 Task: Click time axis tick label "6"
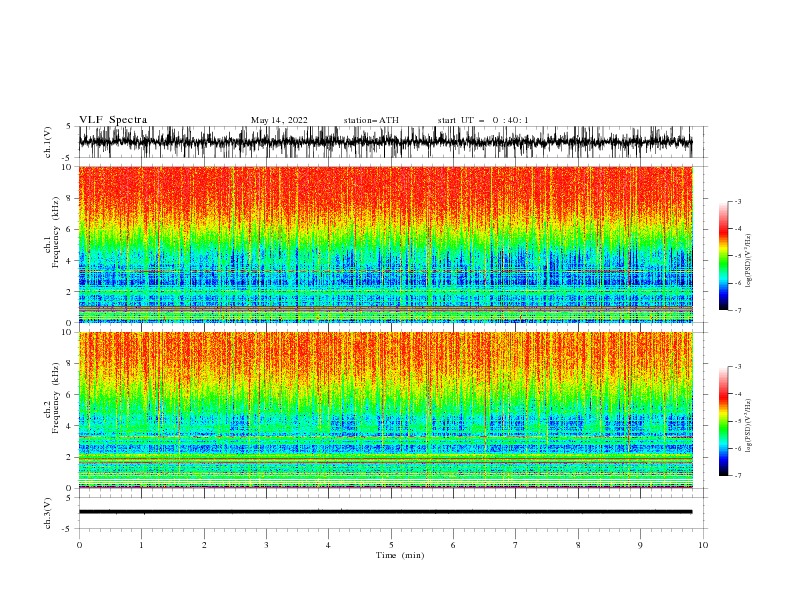point(453,545)
